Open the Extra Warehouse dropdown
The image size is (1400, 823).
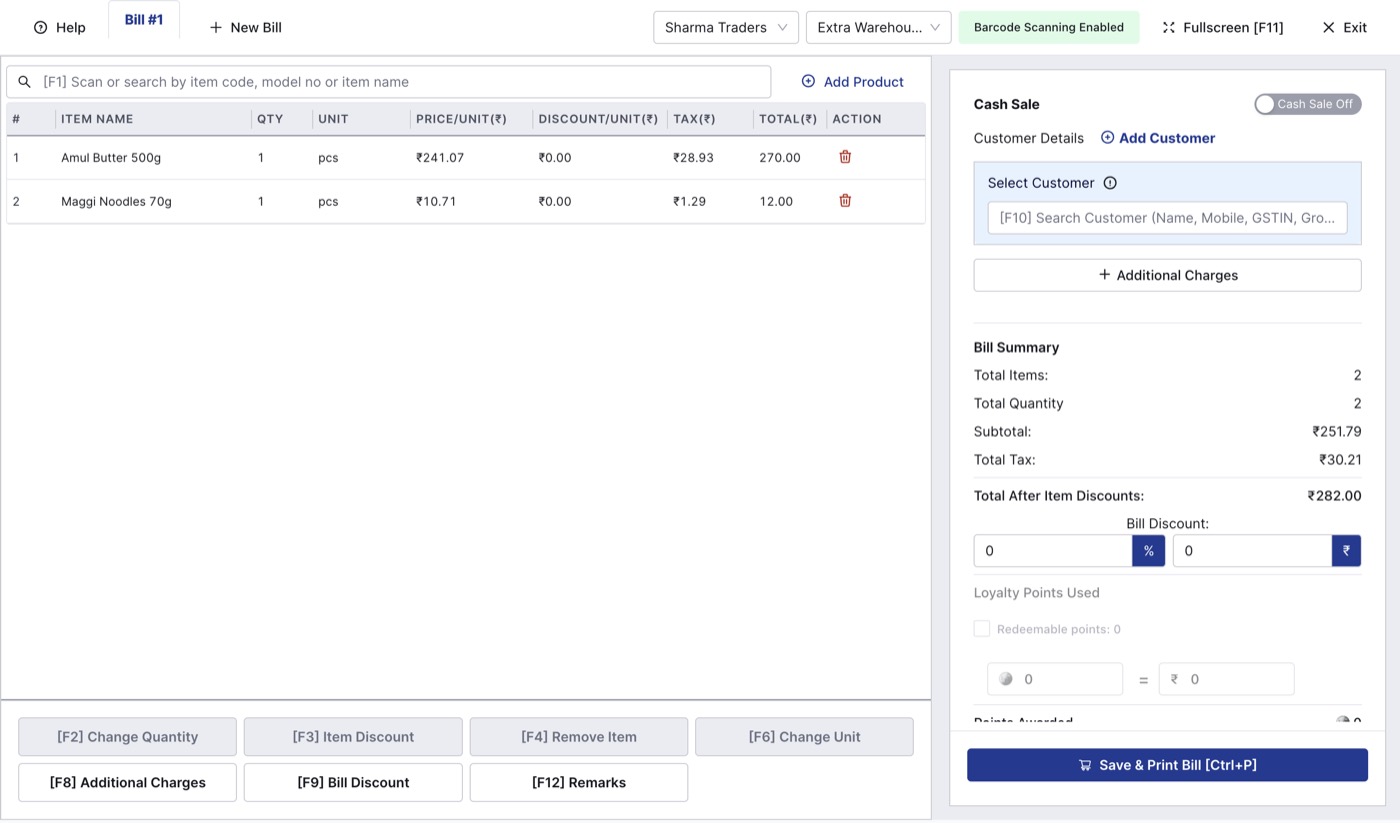tap(879, 28)
